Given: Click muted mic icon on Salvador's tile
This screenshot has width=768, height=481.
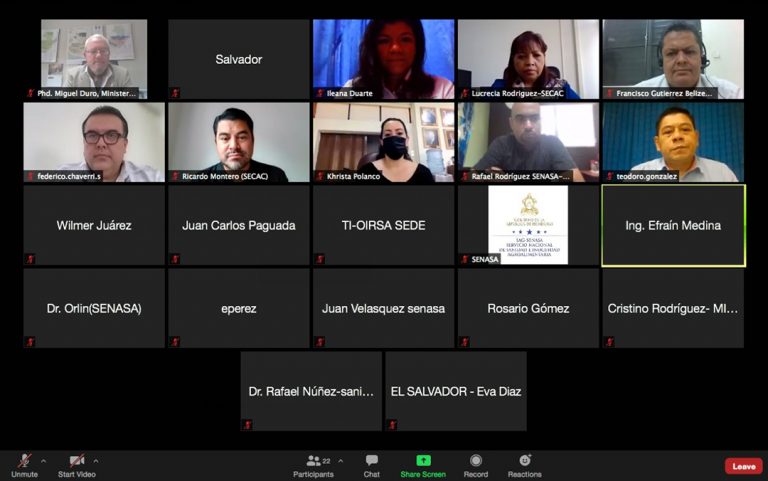Looking at the screenshot, I should 175,93.
